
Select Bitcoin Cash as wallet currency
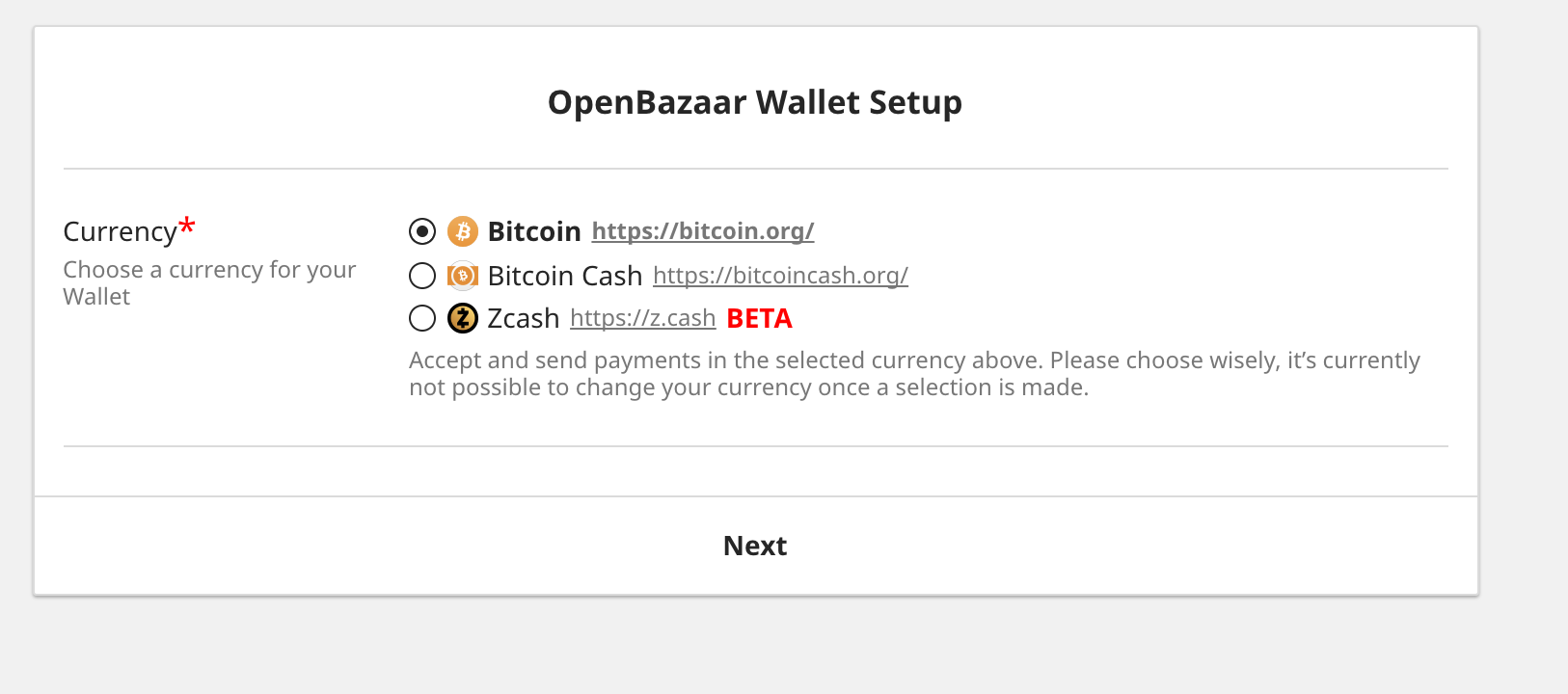pos(421,276)
